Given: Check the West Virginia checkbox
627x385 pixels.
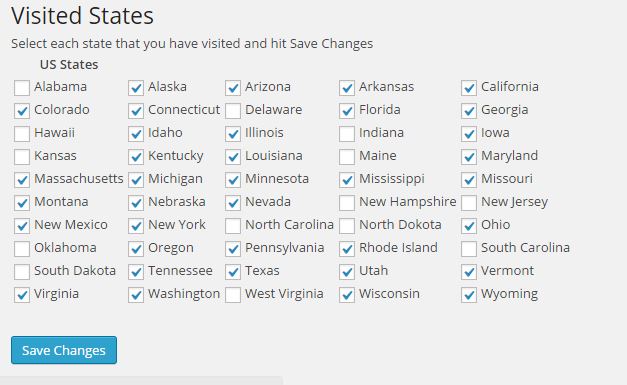Looking at the screenshot, I should pyautogui.click(x=233, y=295).
